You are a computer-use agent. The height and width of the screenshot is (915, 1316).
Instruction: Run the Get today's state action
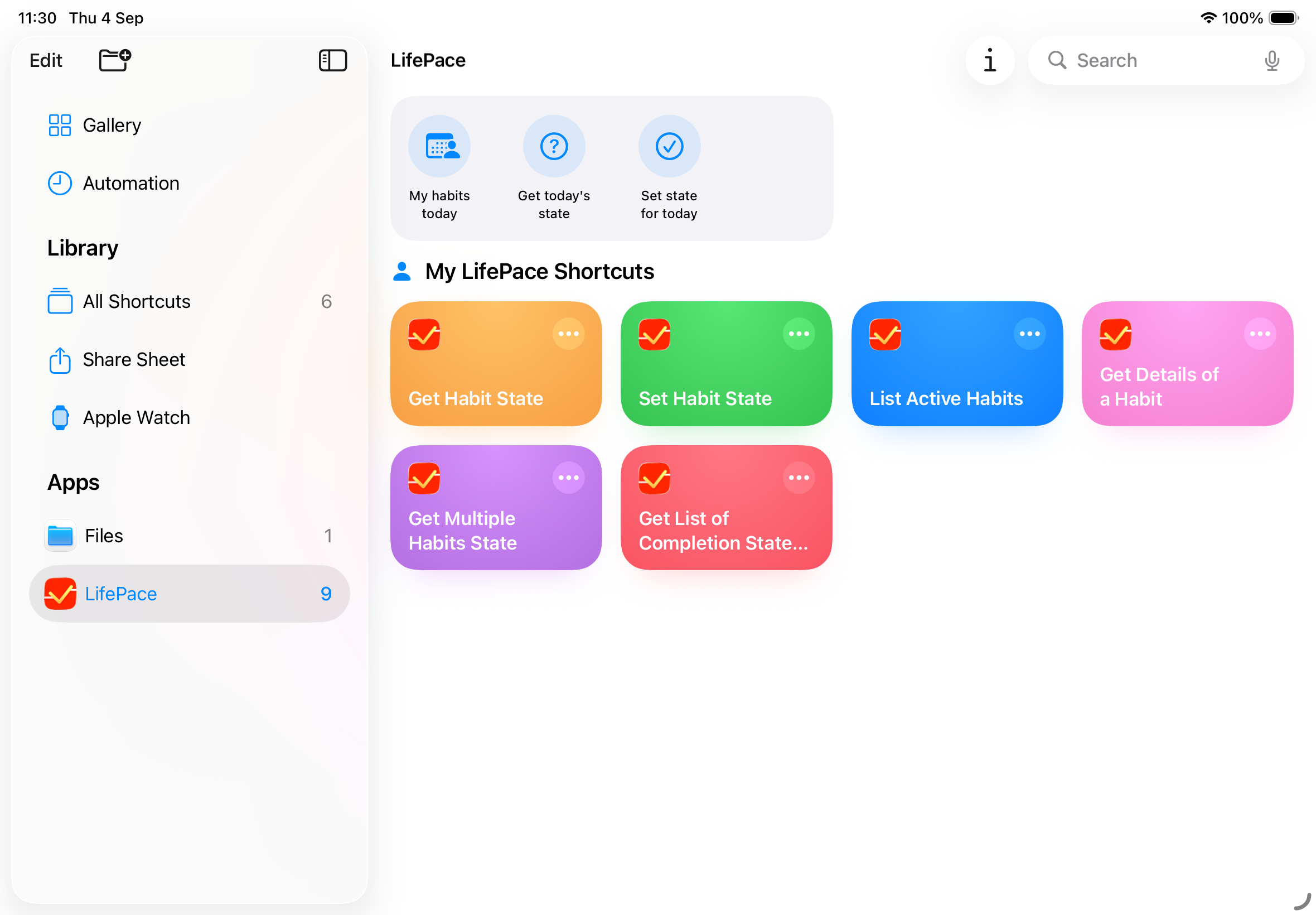pyautogui.click(x=554, y=168)
